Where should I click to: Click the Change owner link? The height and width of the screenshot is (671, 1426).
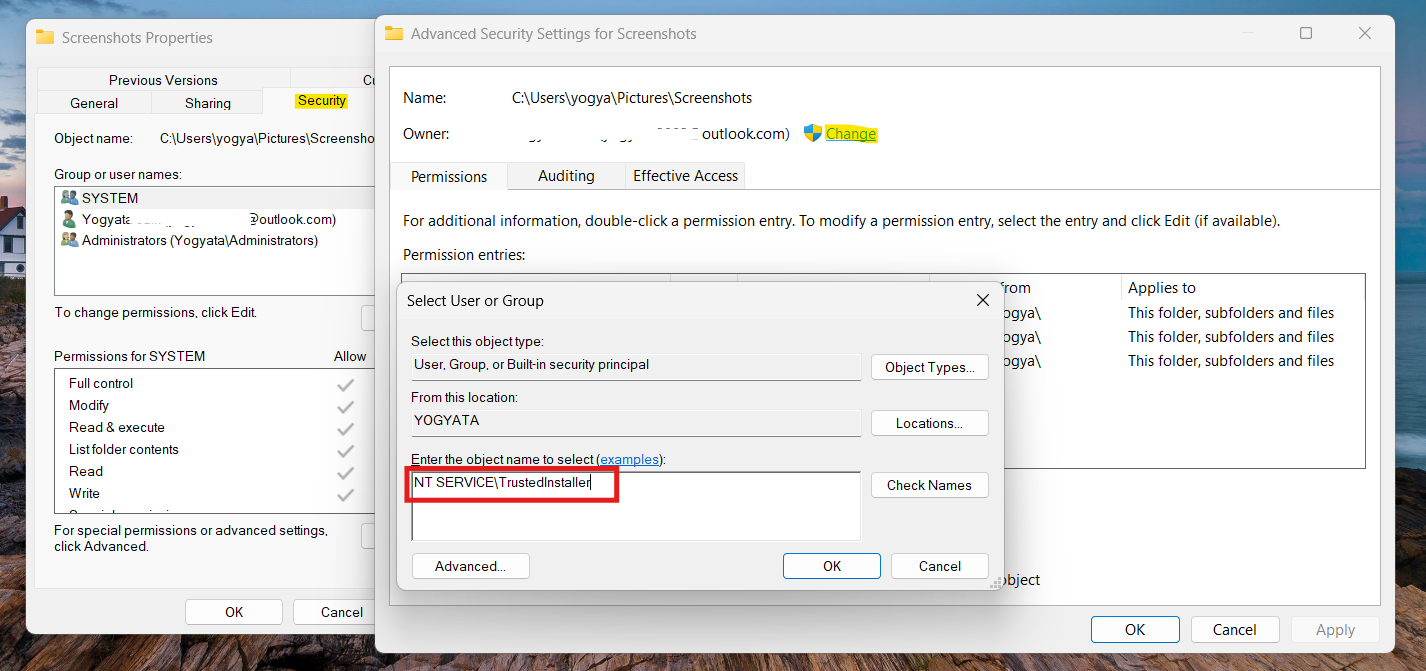pos(851,134)
